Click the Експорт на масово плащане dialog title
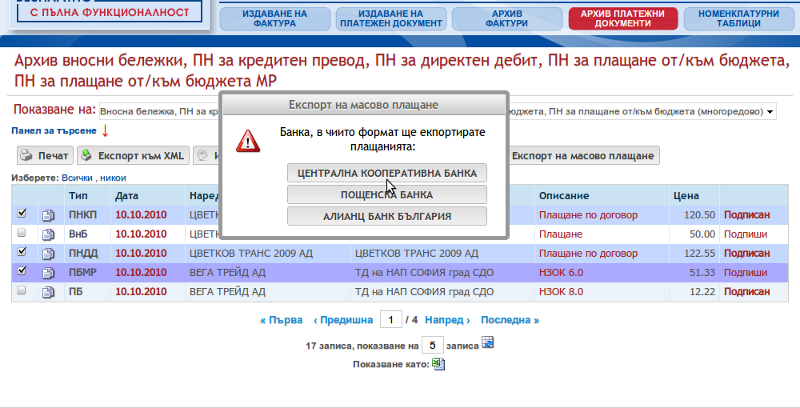The height and width of the screenshot is (408, 800). point(363,105)
